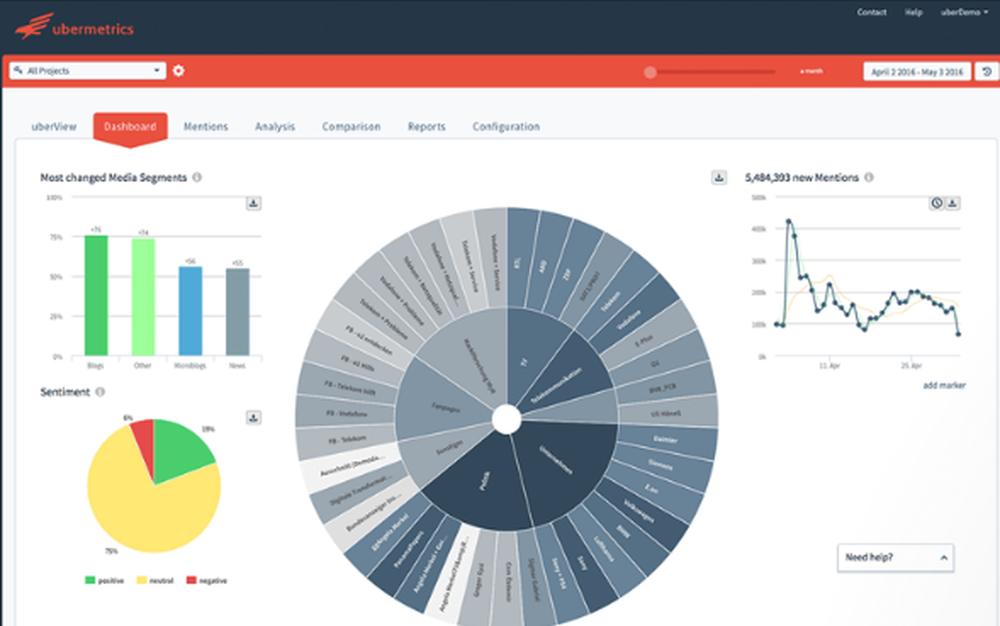Click the Daimler outer segment
1000x626 pixels.
click(x=665, y=439)
